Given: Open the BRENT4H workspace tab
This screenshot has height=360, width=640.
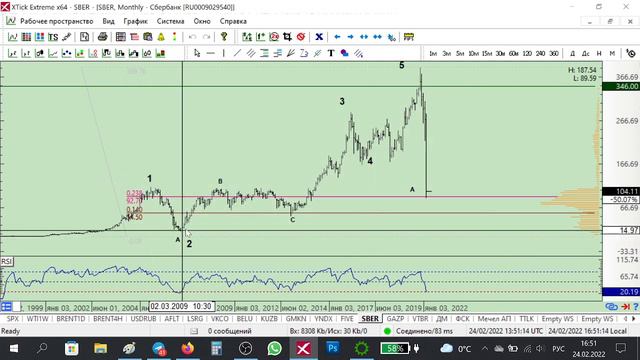Looking at the screenshot, I should tap(108, 319).
